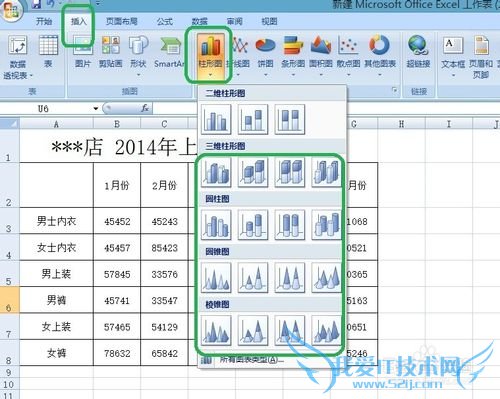Choose clustered cylinder chart
The image size is (500, 399).
[x=216, y=225]
